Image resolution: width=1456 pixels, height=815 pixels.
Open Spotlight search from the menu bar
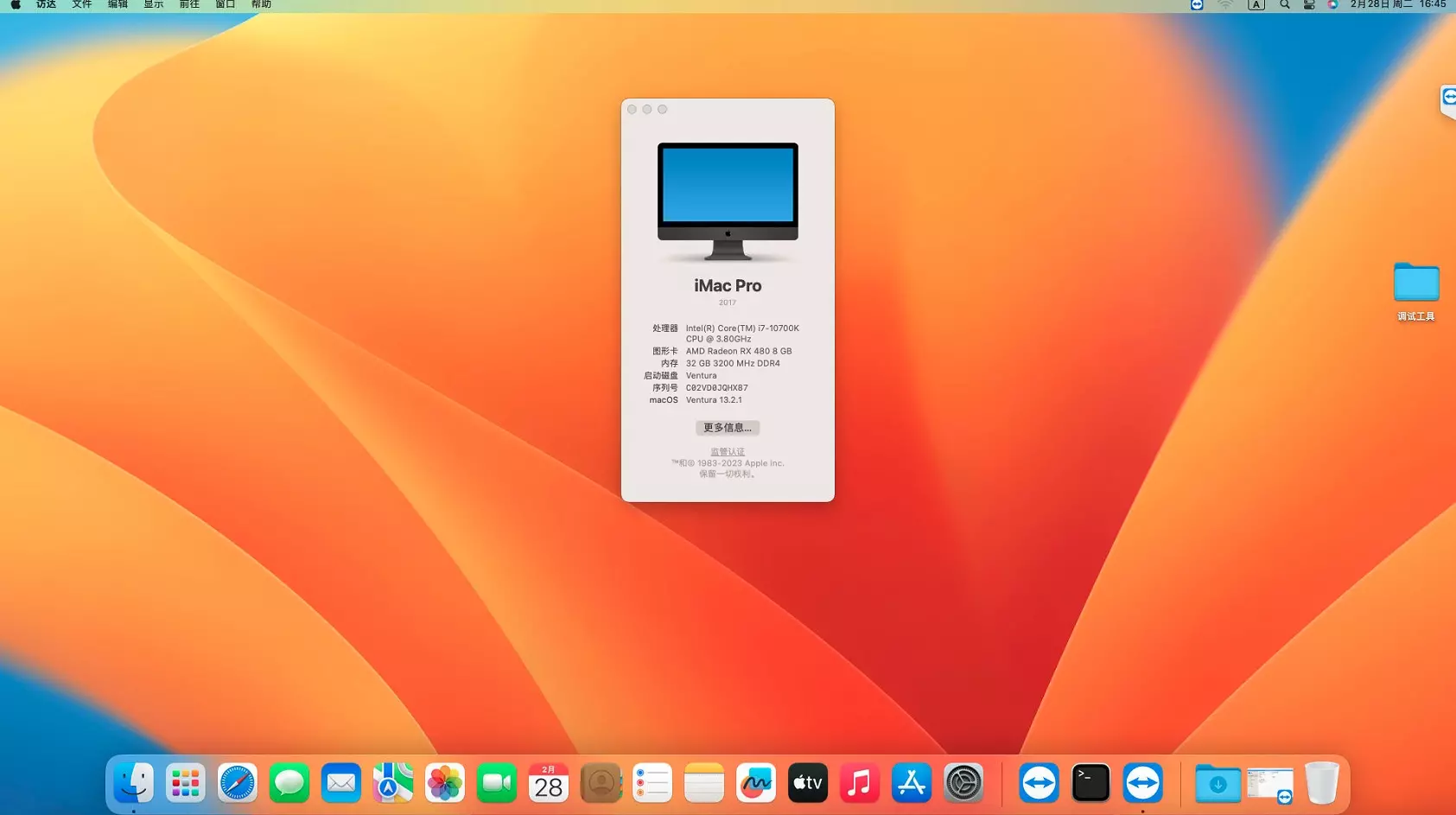pyautogui.click(x=1285, y=5)
